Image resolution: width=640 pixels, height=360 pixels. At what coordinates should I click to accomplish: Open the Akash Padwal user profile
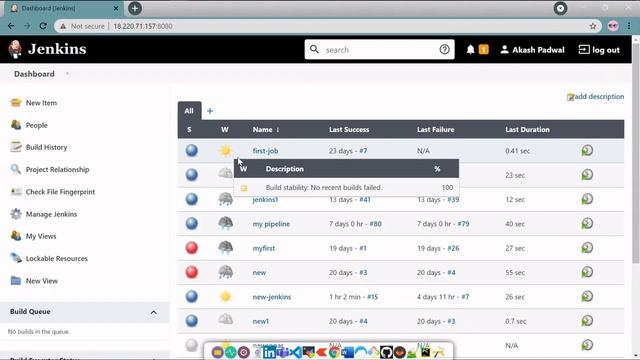point(533,49)
